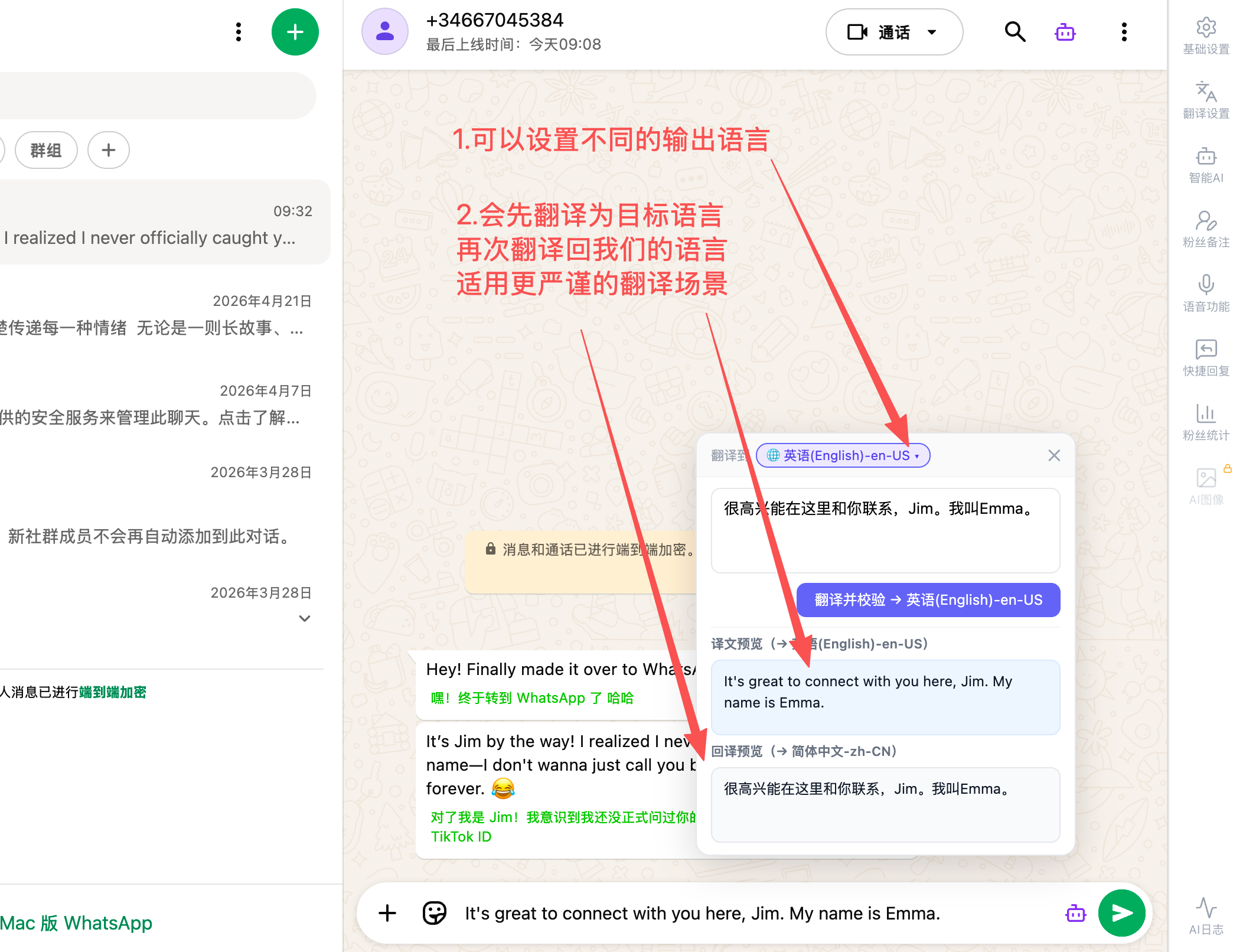Add a new chat list filter
Viewport: 1233px width, 952px height.
[109, 150]
